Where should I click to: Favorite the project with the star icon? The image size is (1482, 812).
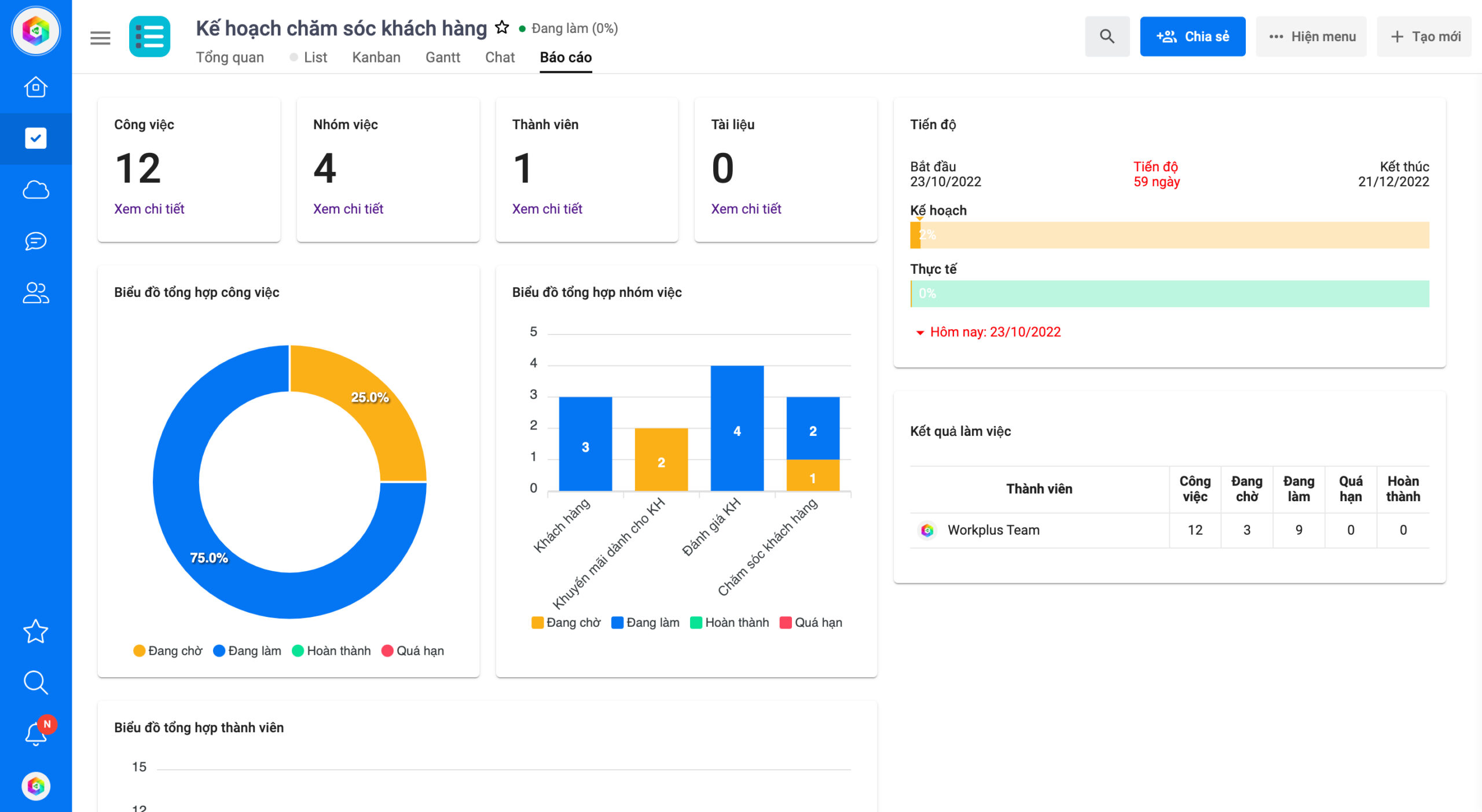pos(502,27)
